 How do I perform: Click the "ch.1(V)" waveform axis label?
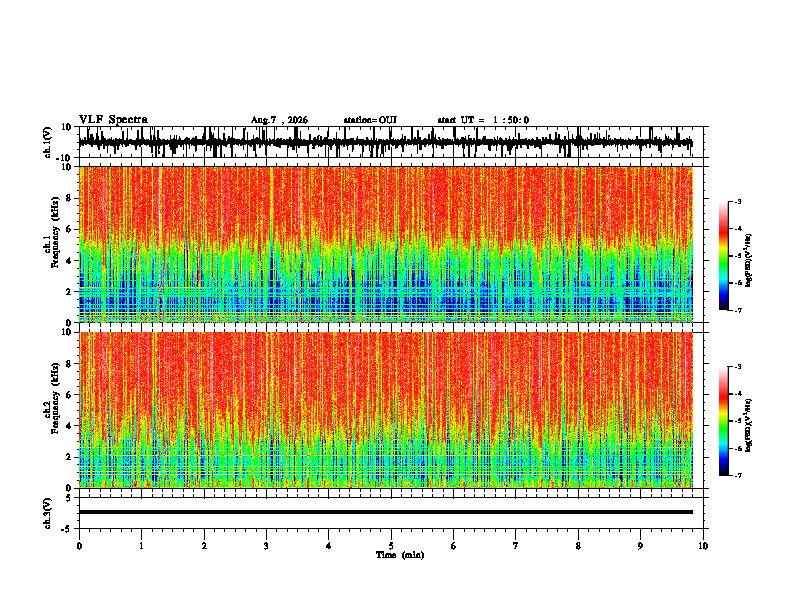(48, 142)
